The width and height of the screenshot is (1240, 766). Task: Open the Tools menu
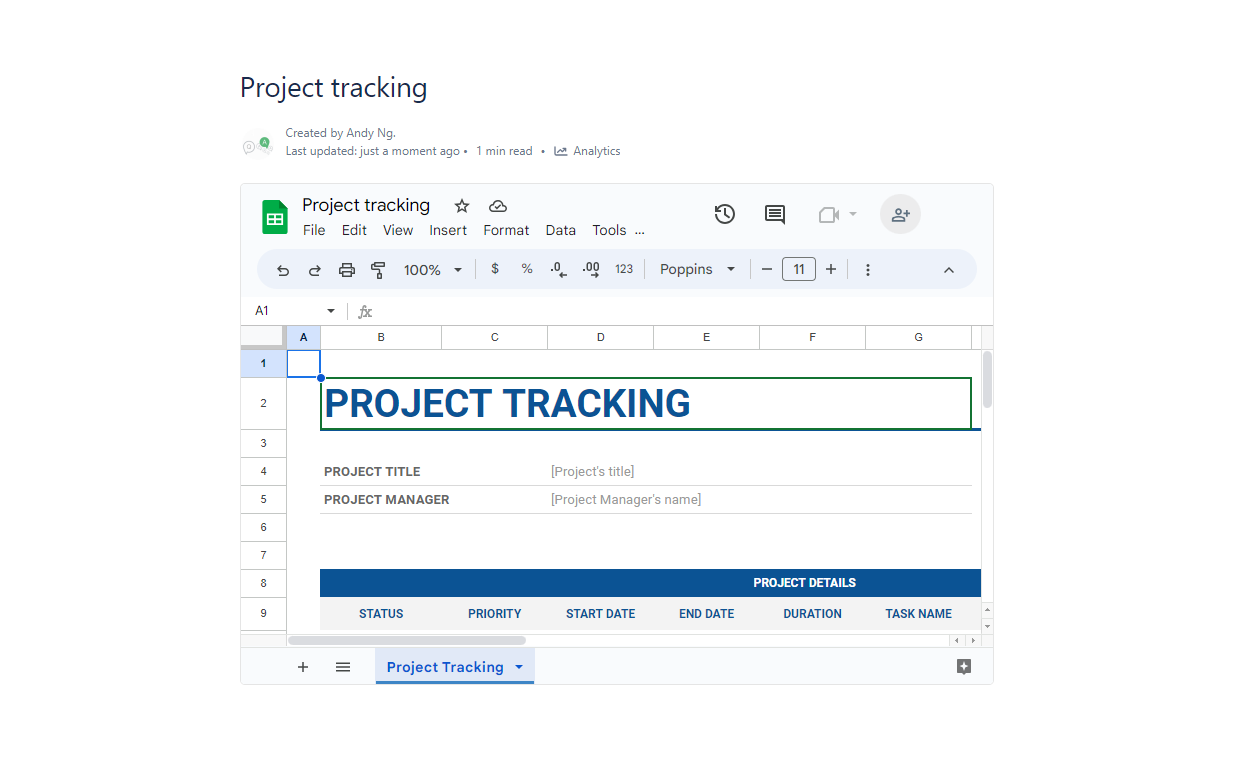point(609,230)
